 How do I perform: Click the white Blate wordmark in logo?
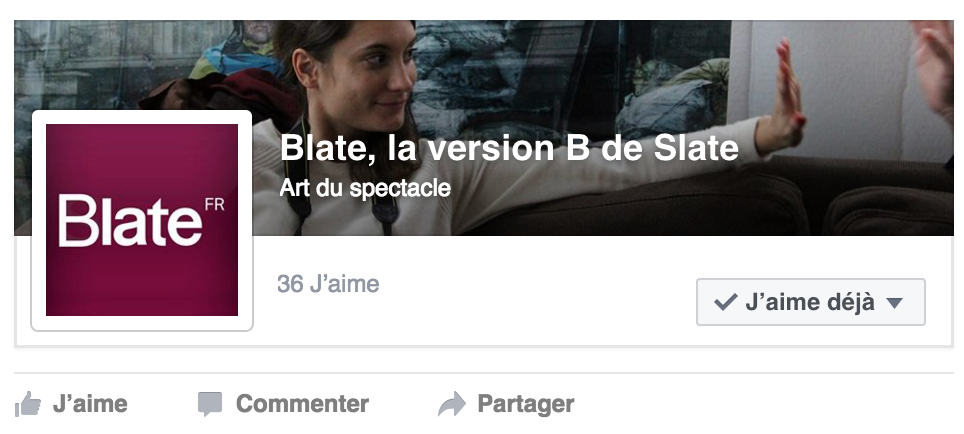pos(130,221)
